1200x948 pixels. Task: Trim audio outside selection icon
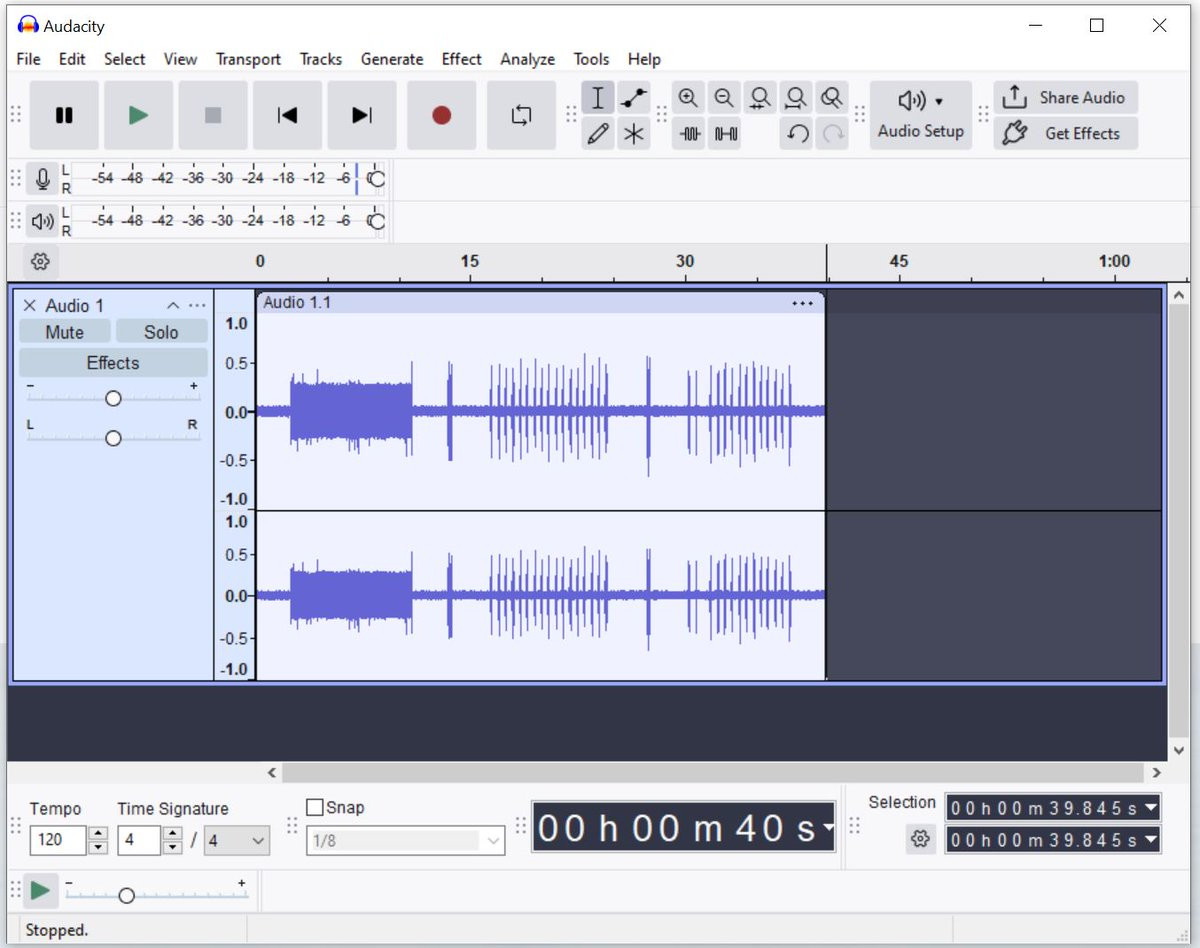[x=688, y=133]
